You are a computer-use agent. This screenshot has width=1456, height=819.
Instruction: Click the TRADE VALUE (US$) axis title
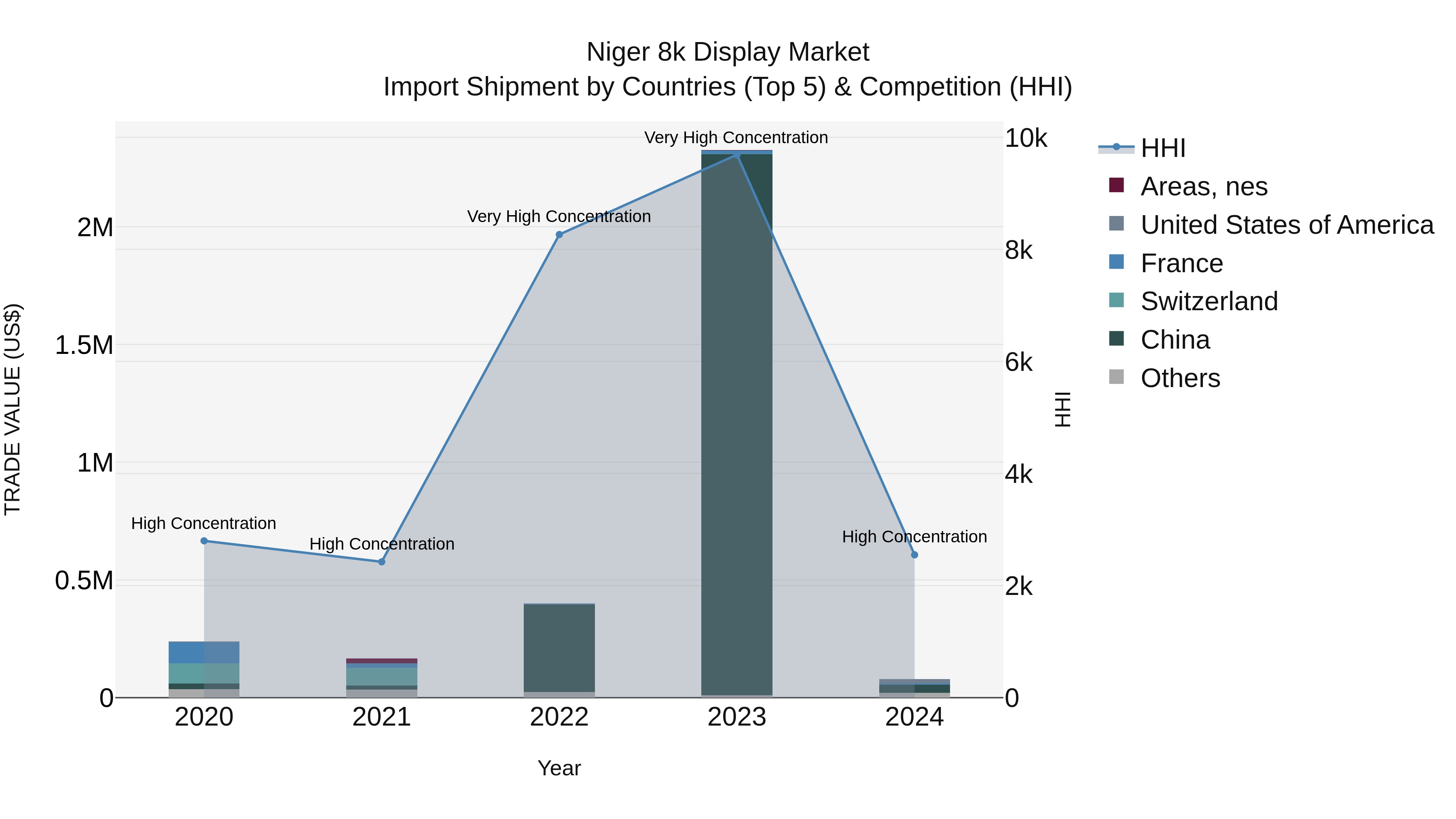13,409
